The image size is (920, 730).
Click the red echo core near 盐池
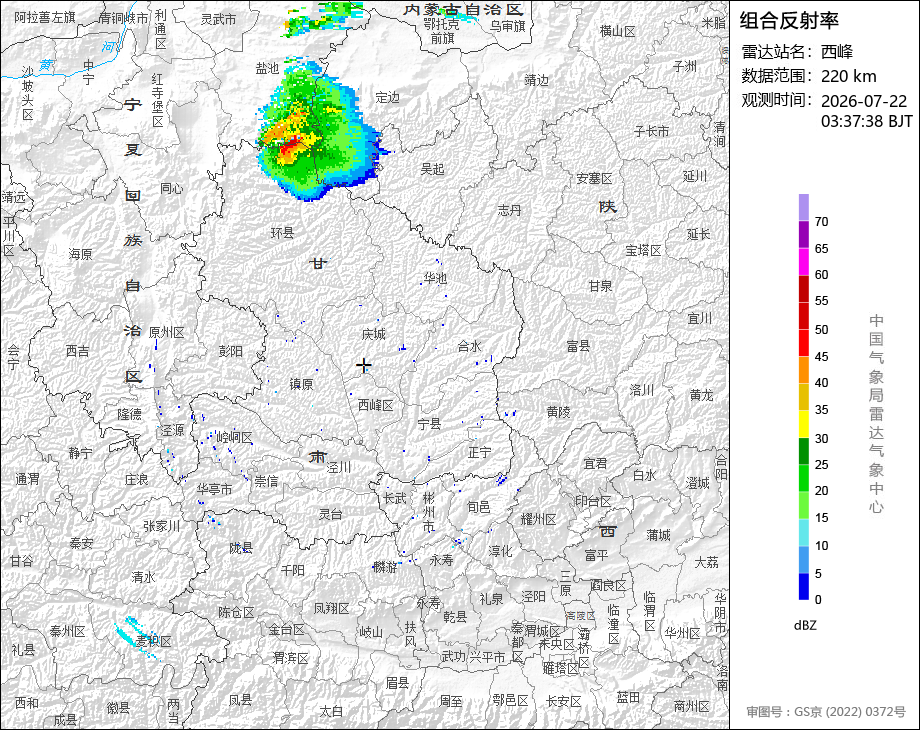(x=288, y=147)
